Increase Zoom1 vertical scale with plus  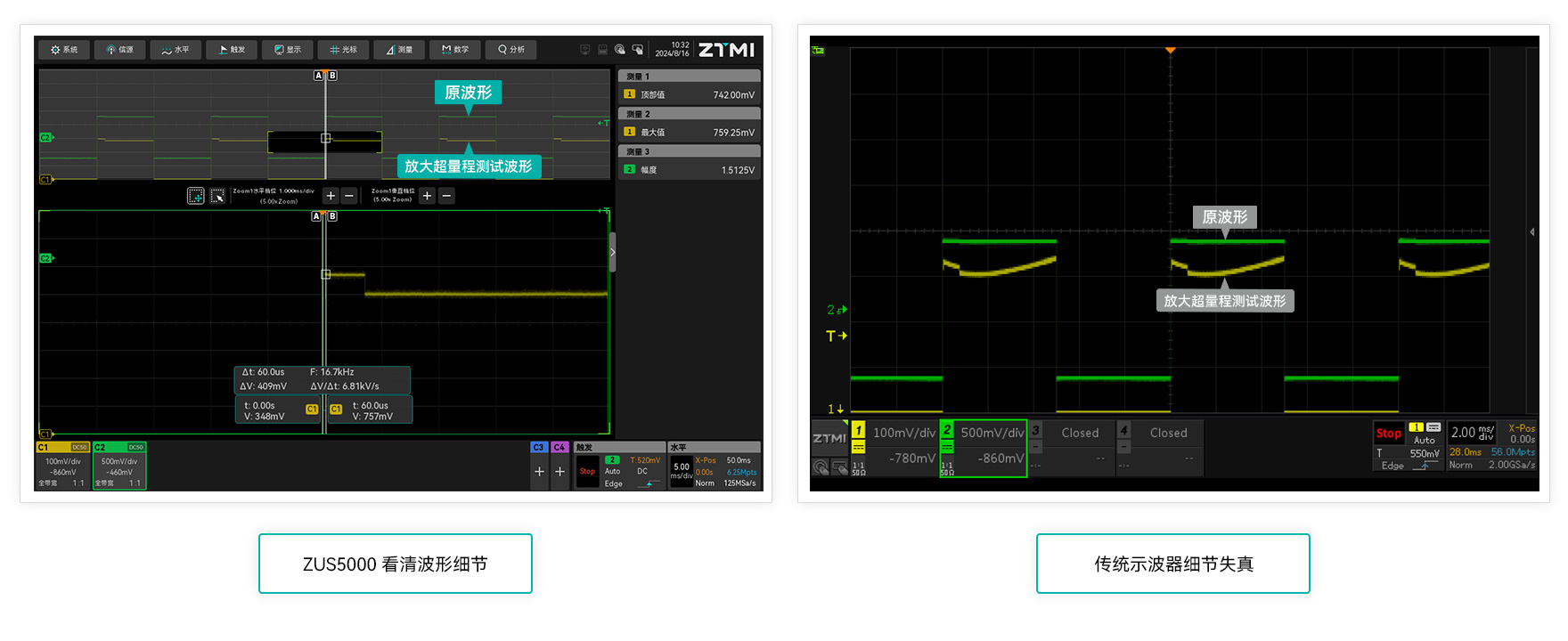428,196
